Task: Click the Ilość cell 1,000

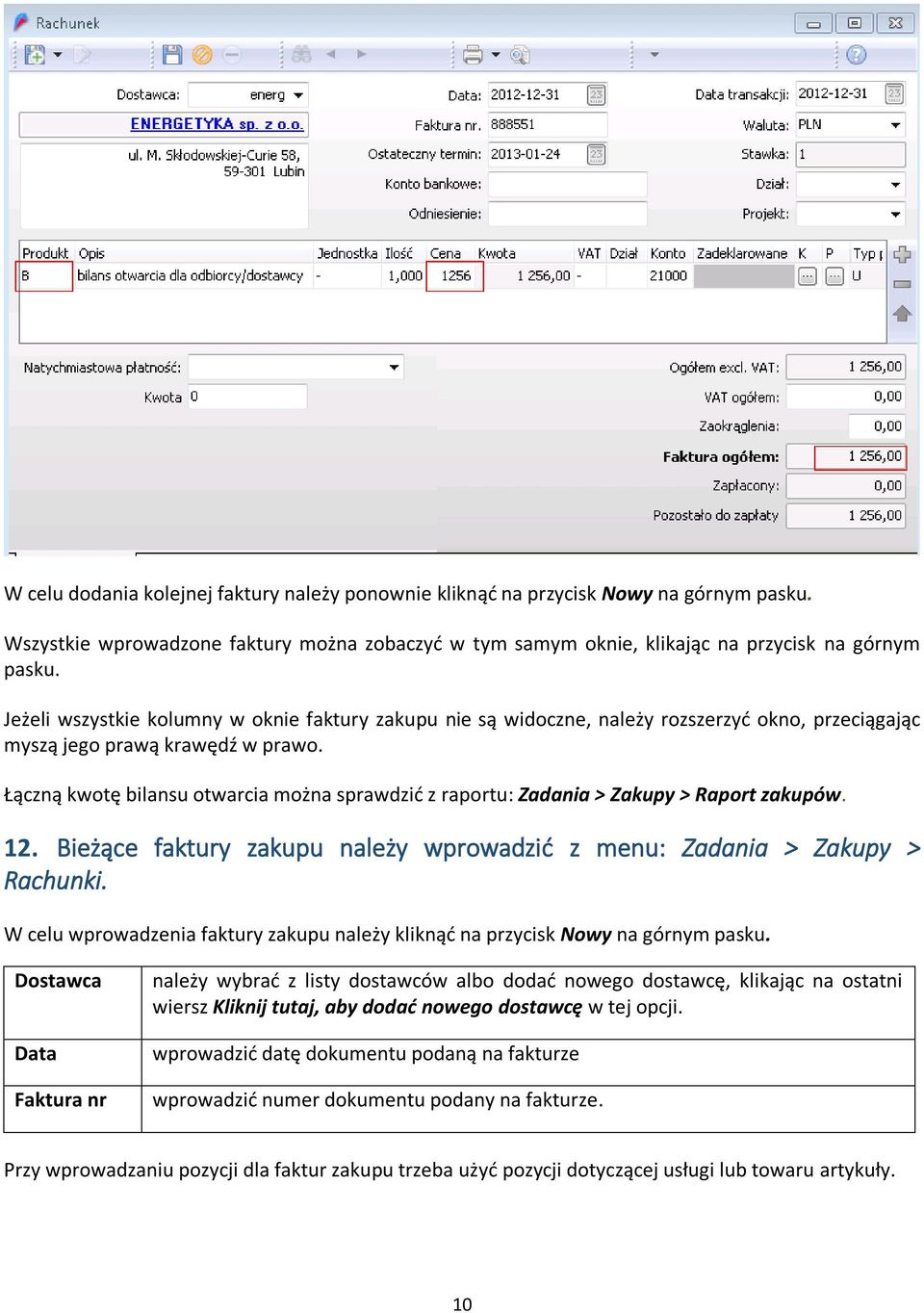Action: point(403,276)
